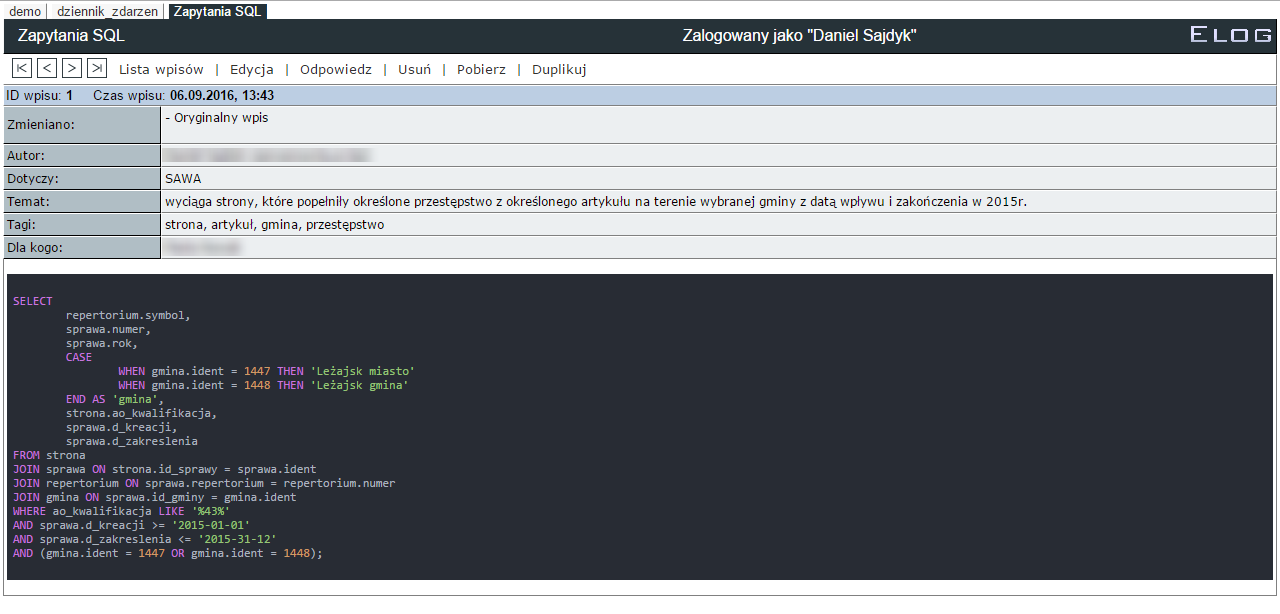Click Duplikuj to duplicate entry

point(559,70)
